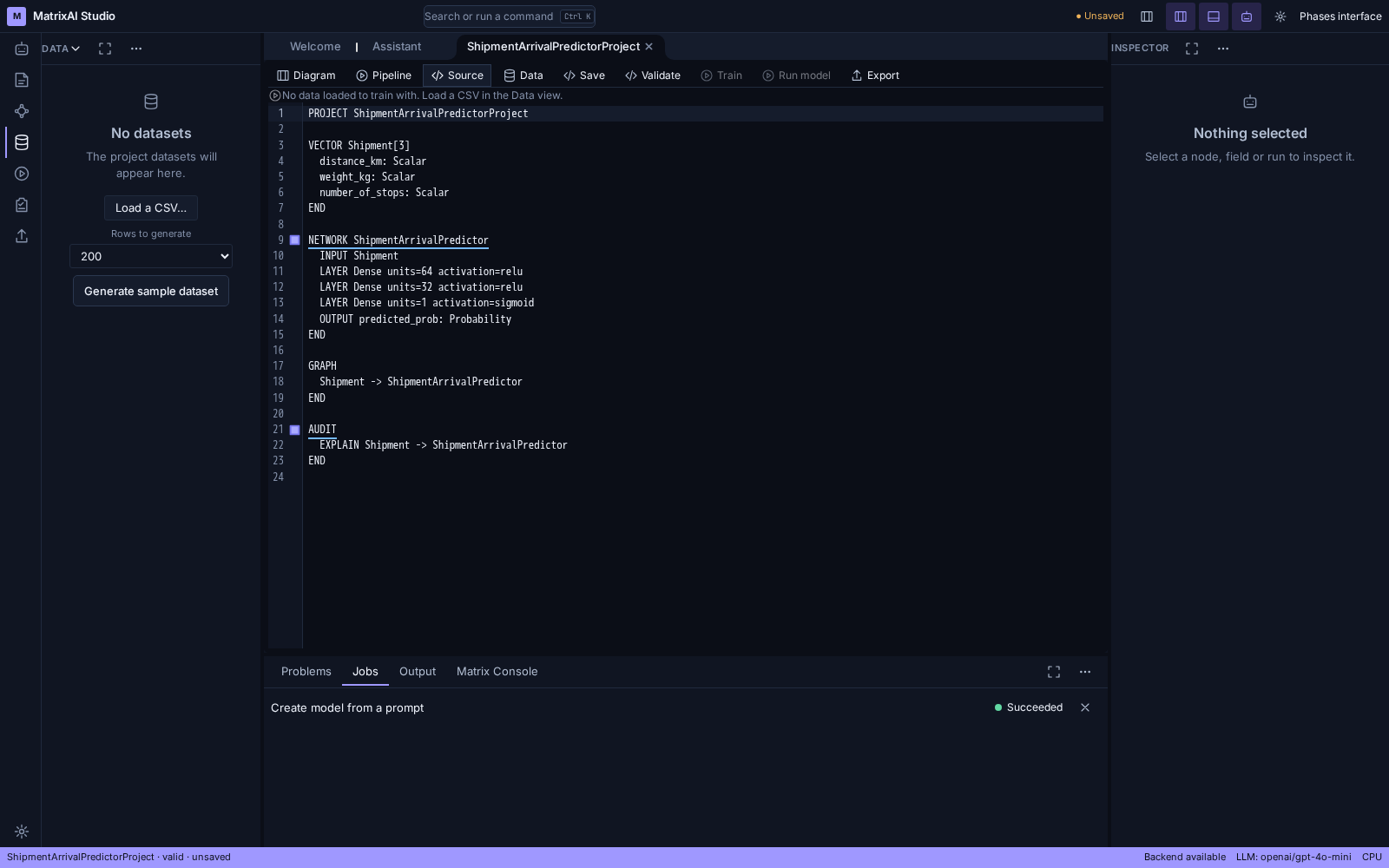Viewport: 1389px width, 868px height.
Task: Click the MatrixAI Studio logo icon
Action: (16, 16)
